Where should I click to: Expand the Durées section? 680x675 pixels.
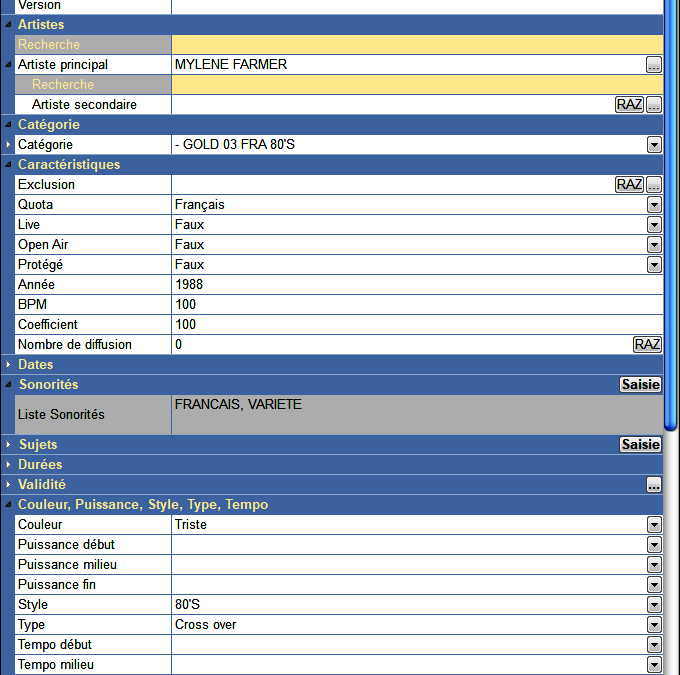[x=9, y=465]
